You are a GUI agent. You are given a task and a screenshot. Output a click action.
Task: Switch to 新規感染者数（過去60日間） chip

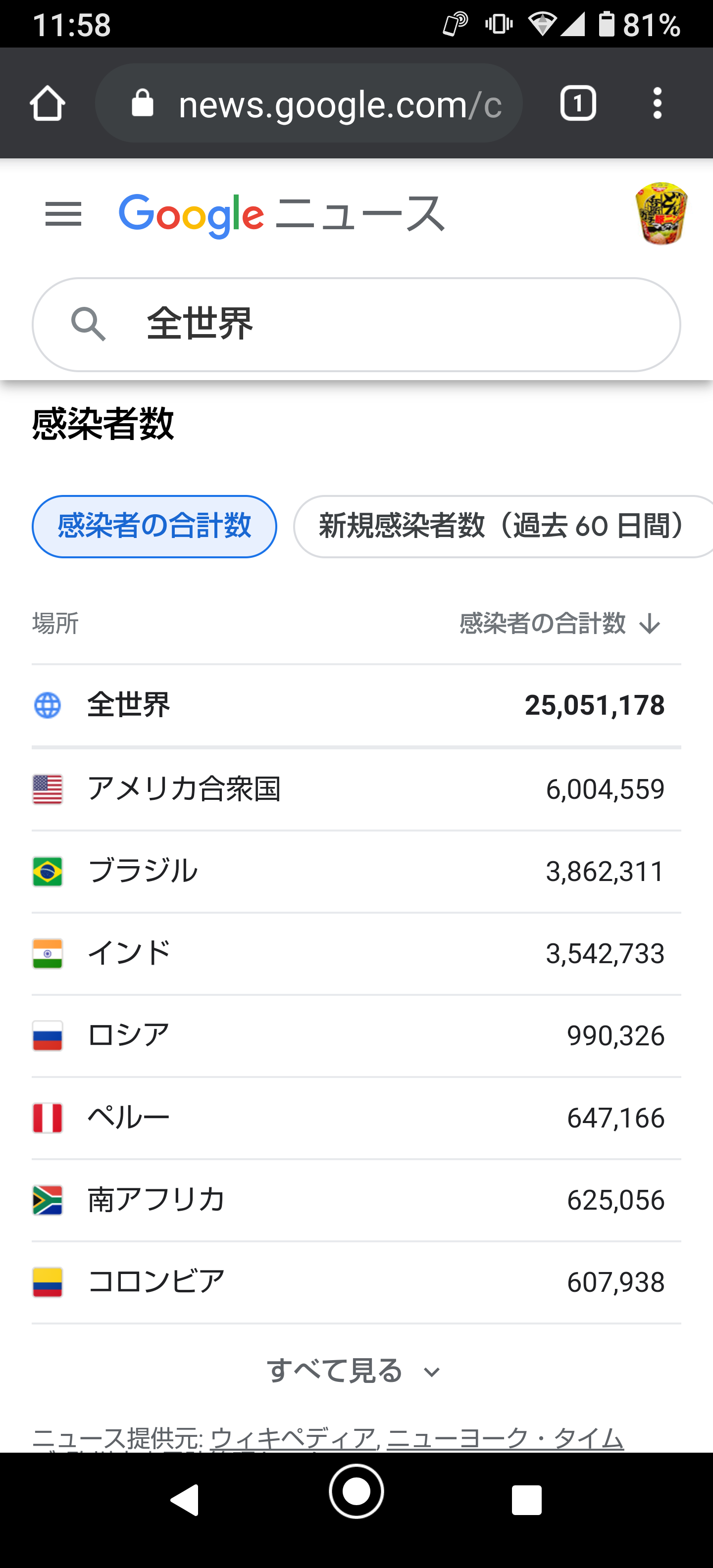[502, 527]
